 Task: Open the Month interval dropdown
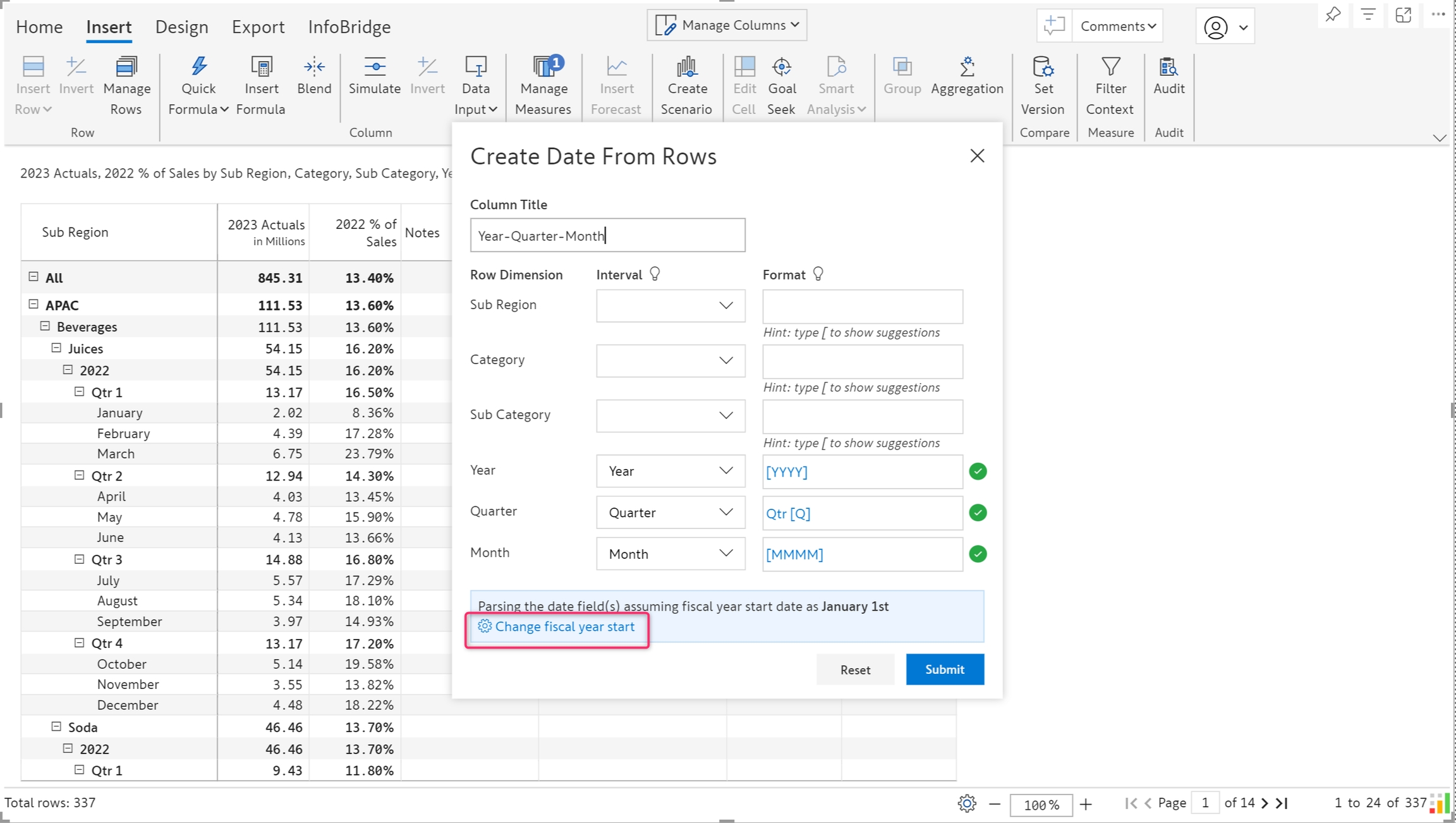tap(670, 554)
